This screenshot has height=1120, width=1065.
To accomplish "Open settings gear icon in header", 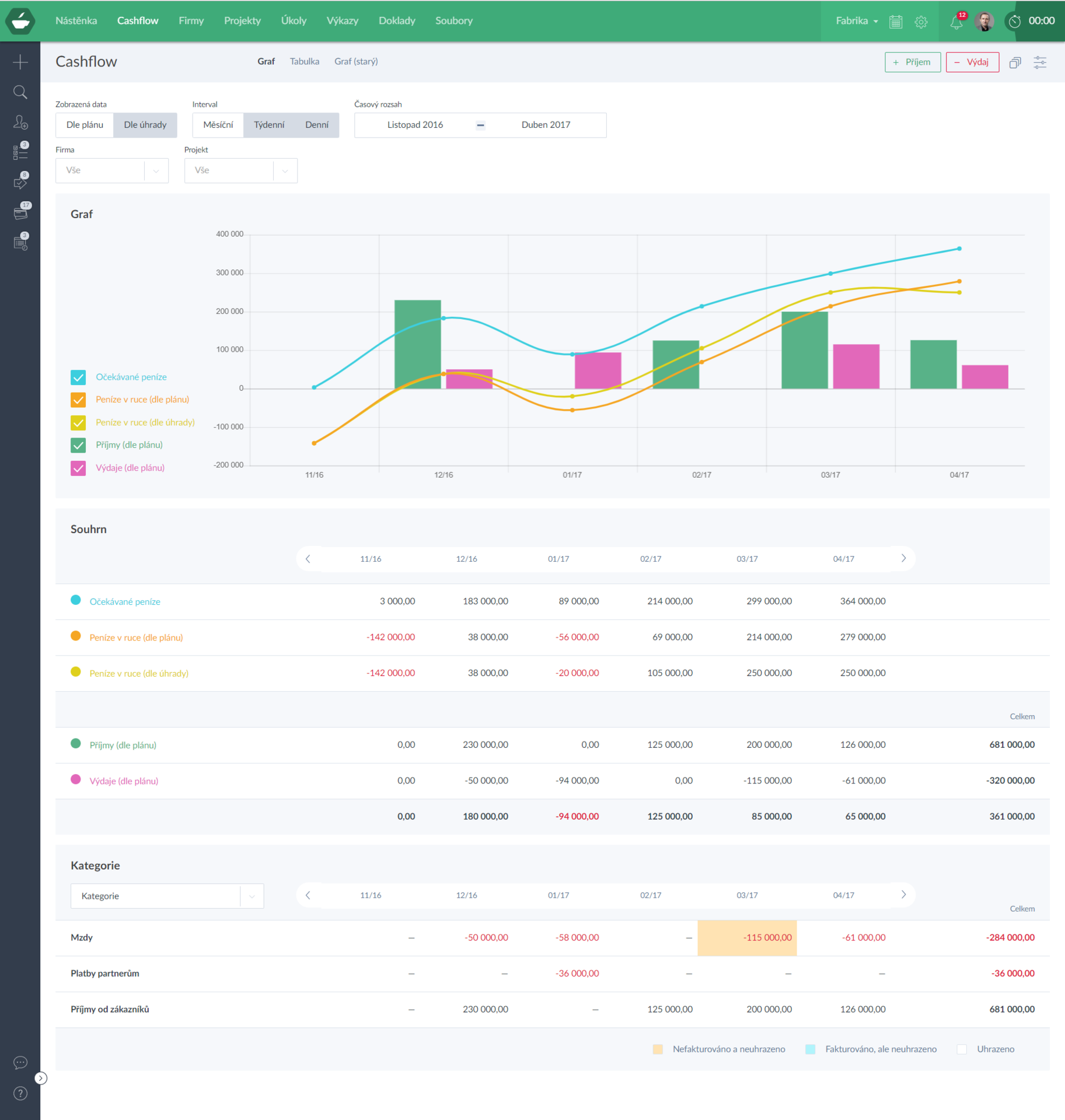I will [x=921, y=22].
